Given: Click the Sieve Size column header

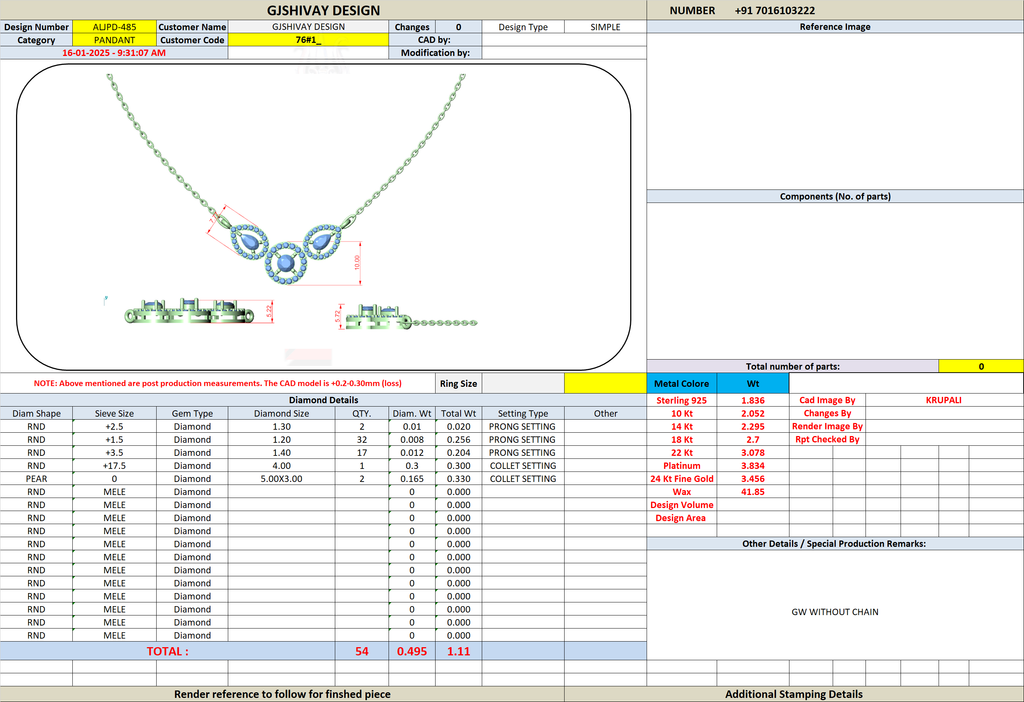Looking at the screenshot, I should [x=114, y=413].
